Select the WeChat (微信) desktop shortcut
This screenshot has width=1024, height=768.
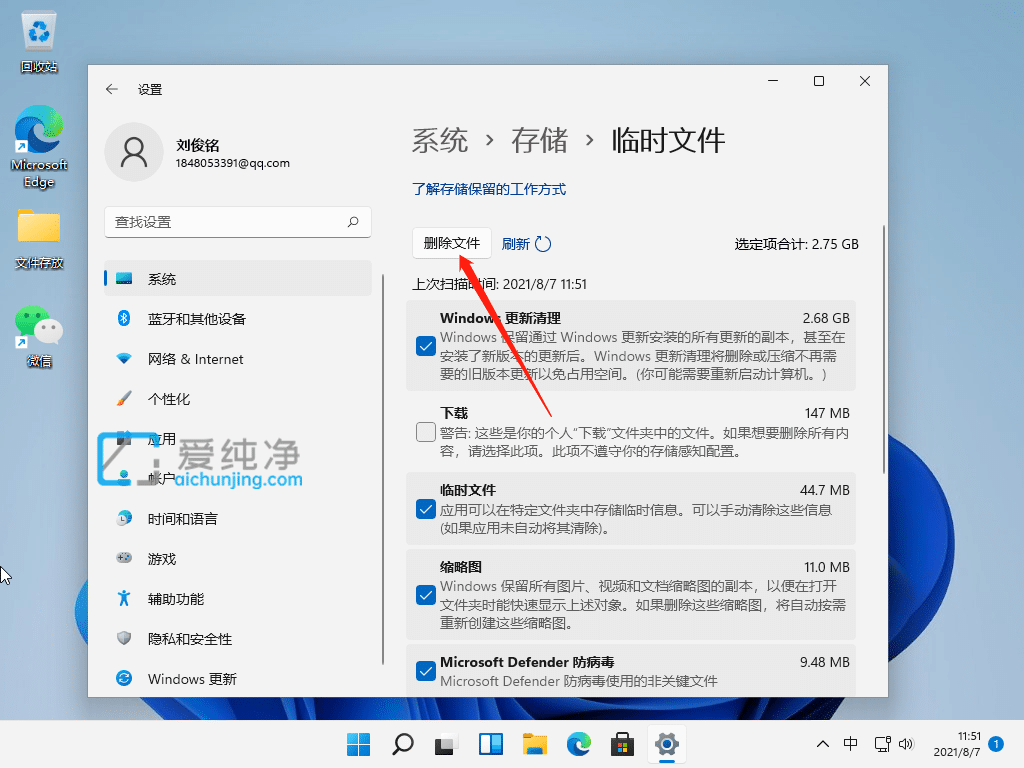point(39,336)
